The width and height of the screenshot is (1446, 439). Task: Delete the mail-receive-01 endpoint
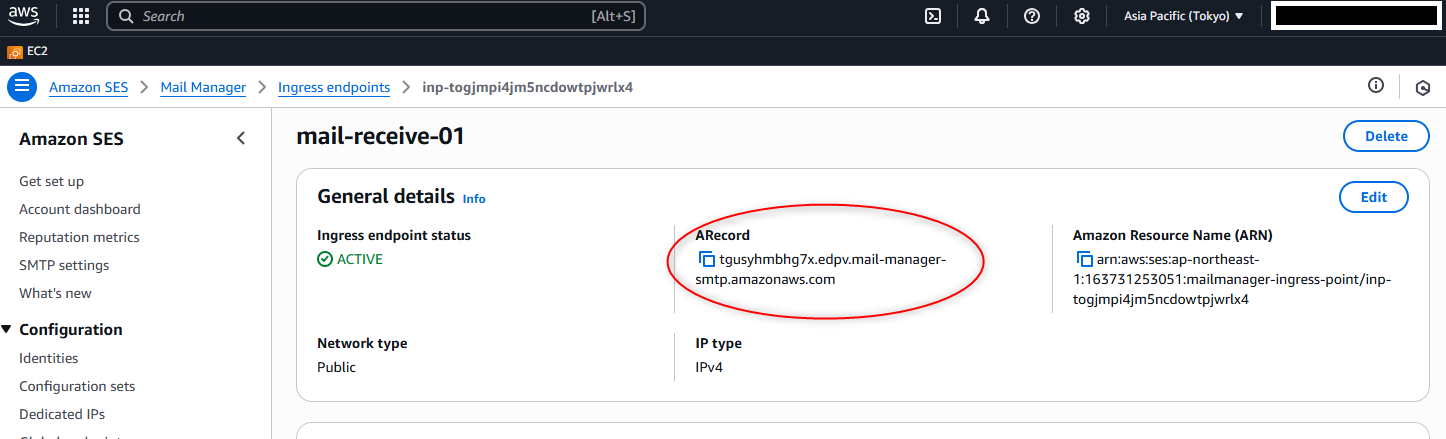pos(1385,136)
